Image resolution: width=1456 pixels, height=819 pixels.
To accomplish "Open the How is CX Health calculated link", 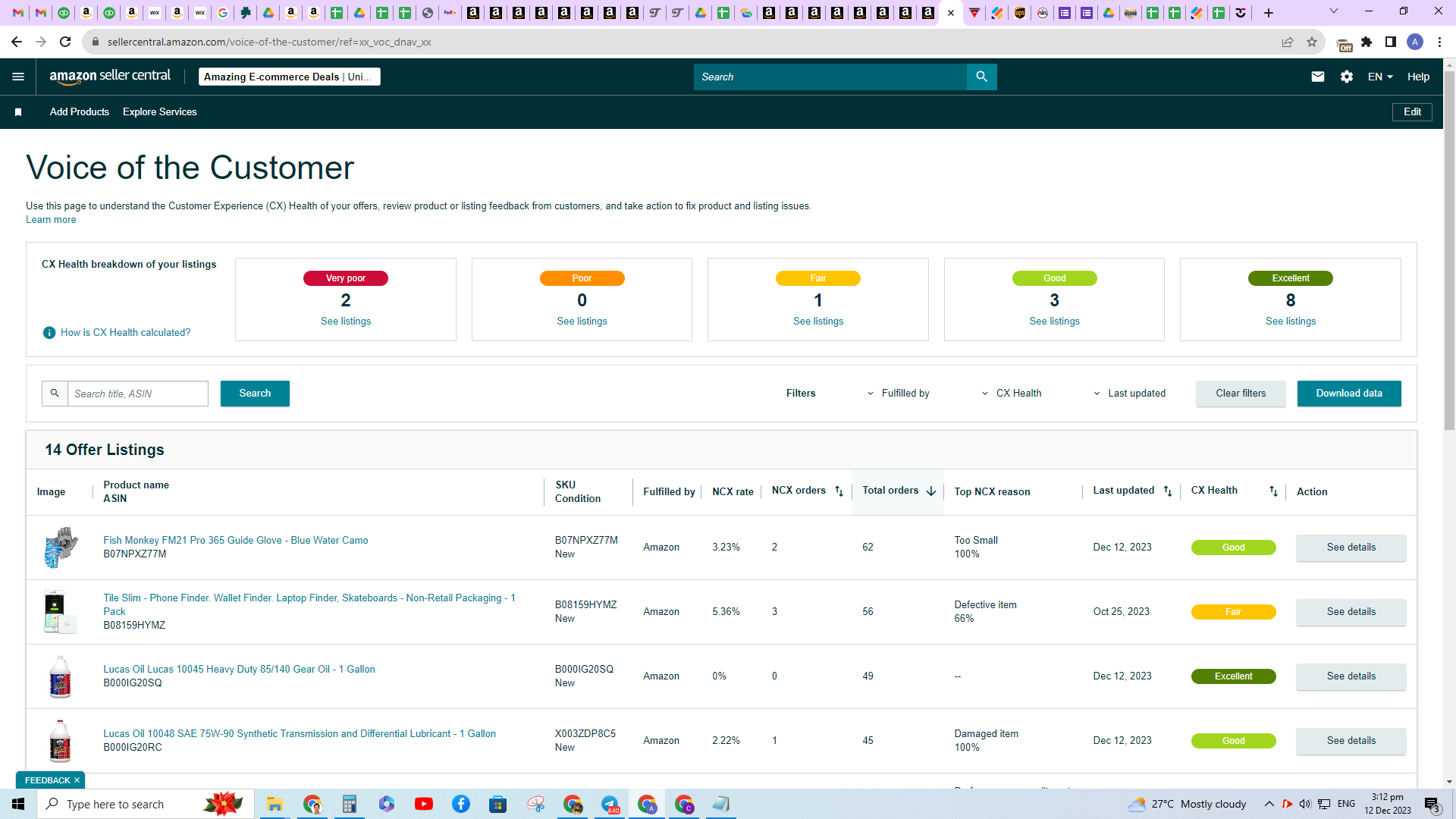I will point(126,333).
